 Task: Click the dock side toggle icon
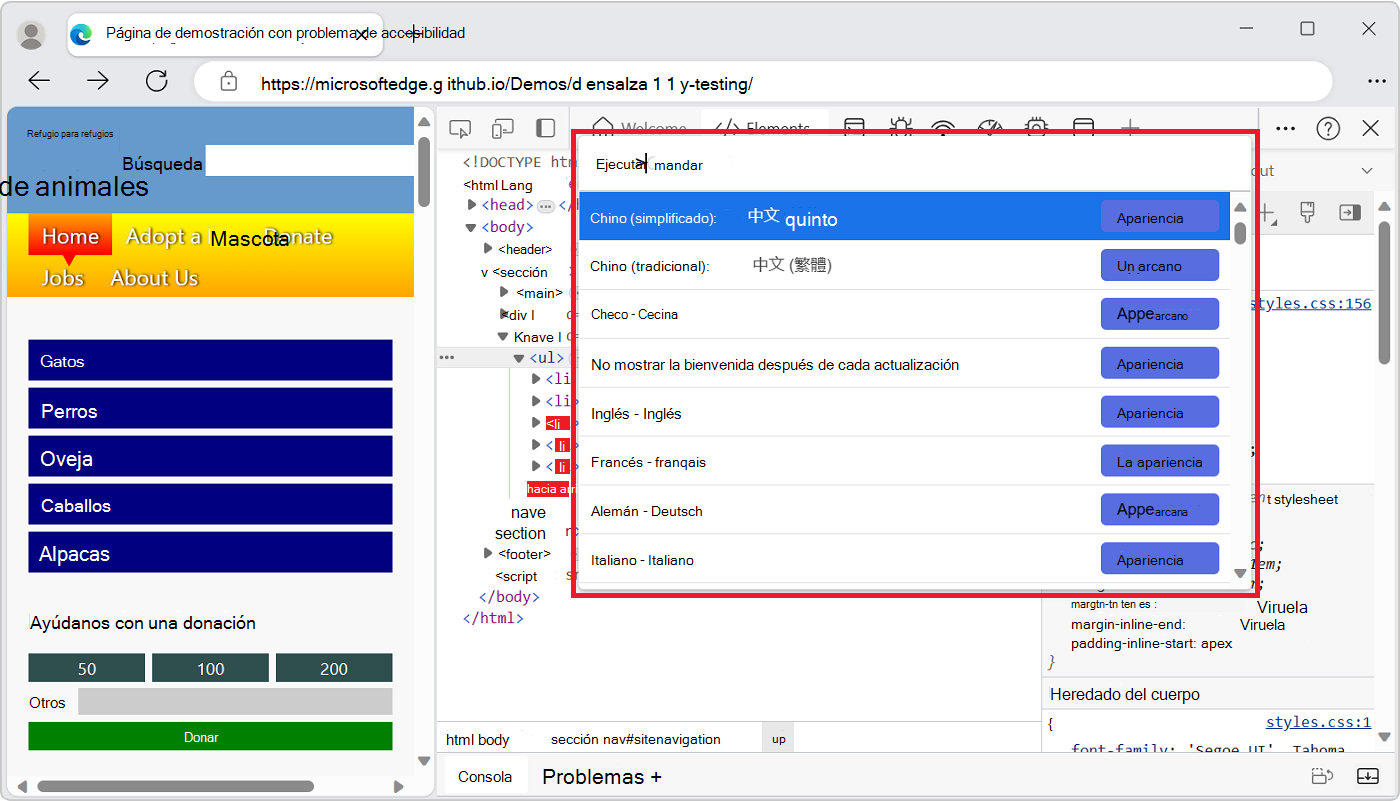pyautogui.click(x=545, y=128)
